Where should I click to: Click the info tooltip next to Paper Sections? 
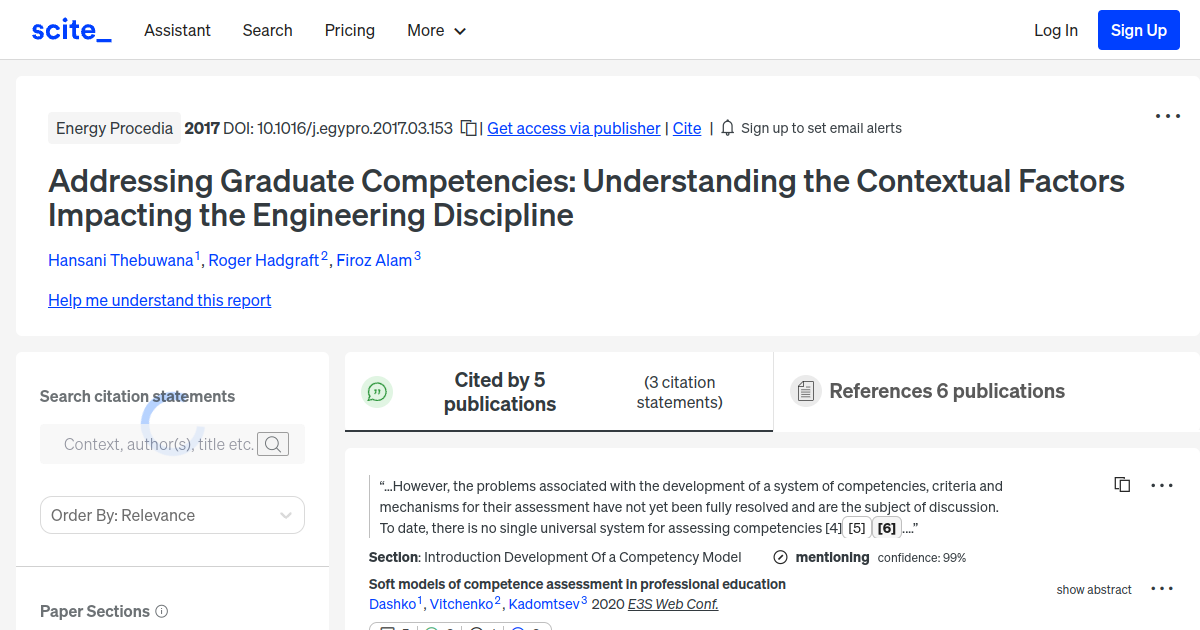point(163,611)
